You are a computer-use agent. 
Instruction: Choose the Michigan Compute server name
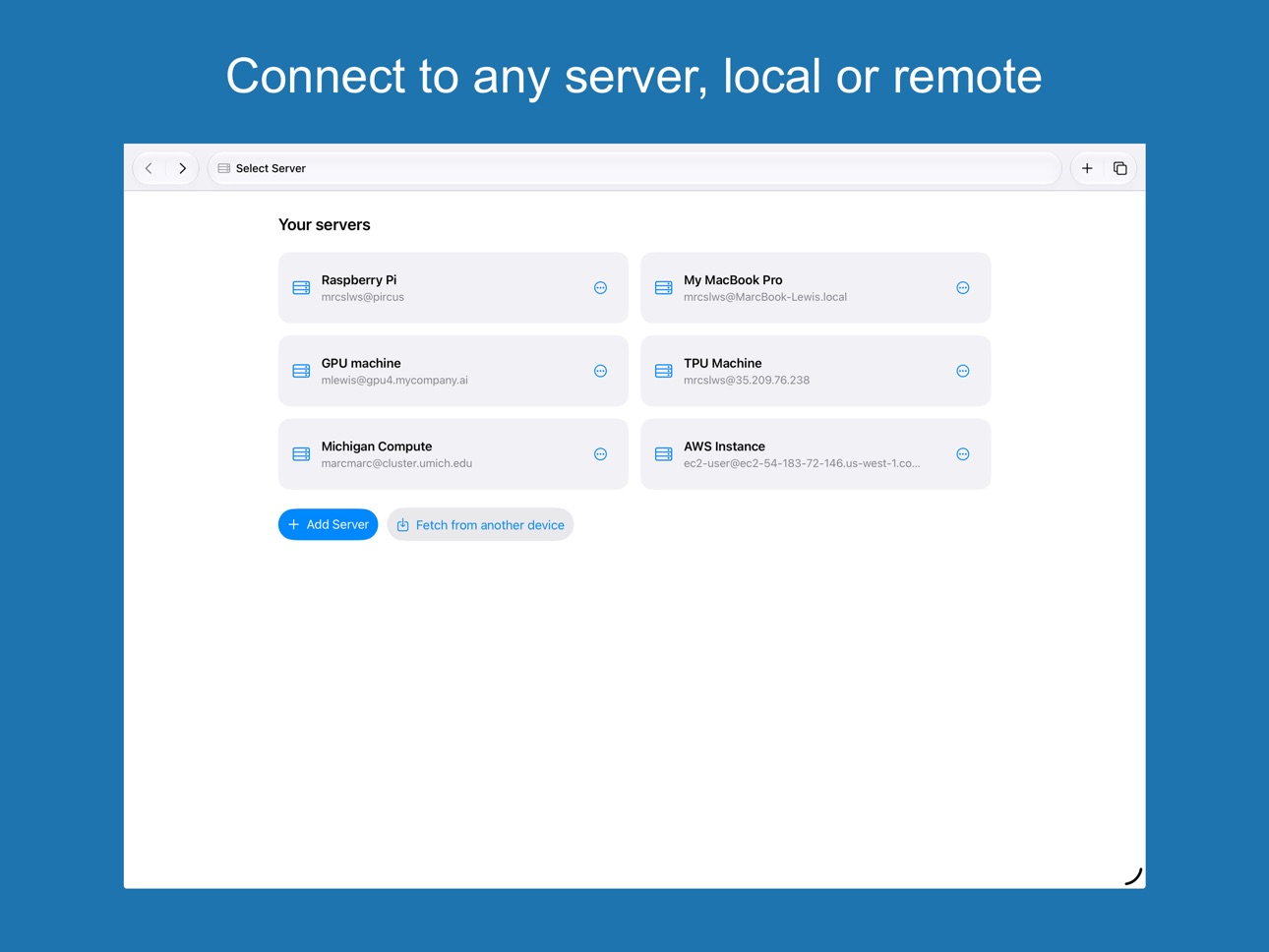pos(377,446)
